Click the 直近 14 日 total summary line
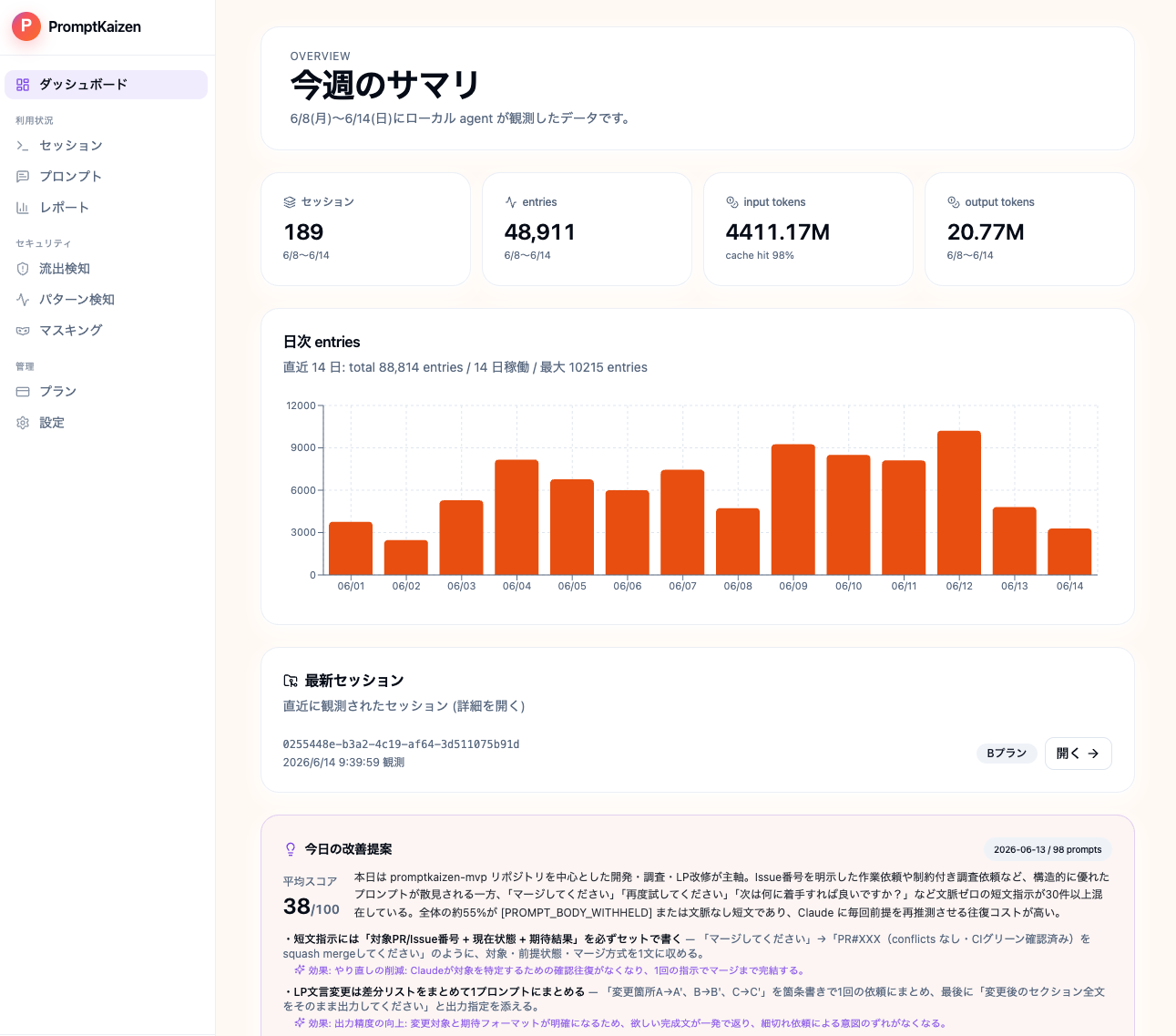1176x1036 pixels. point(465,367)
